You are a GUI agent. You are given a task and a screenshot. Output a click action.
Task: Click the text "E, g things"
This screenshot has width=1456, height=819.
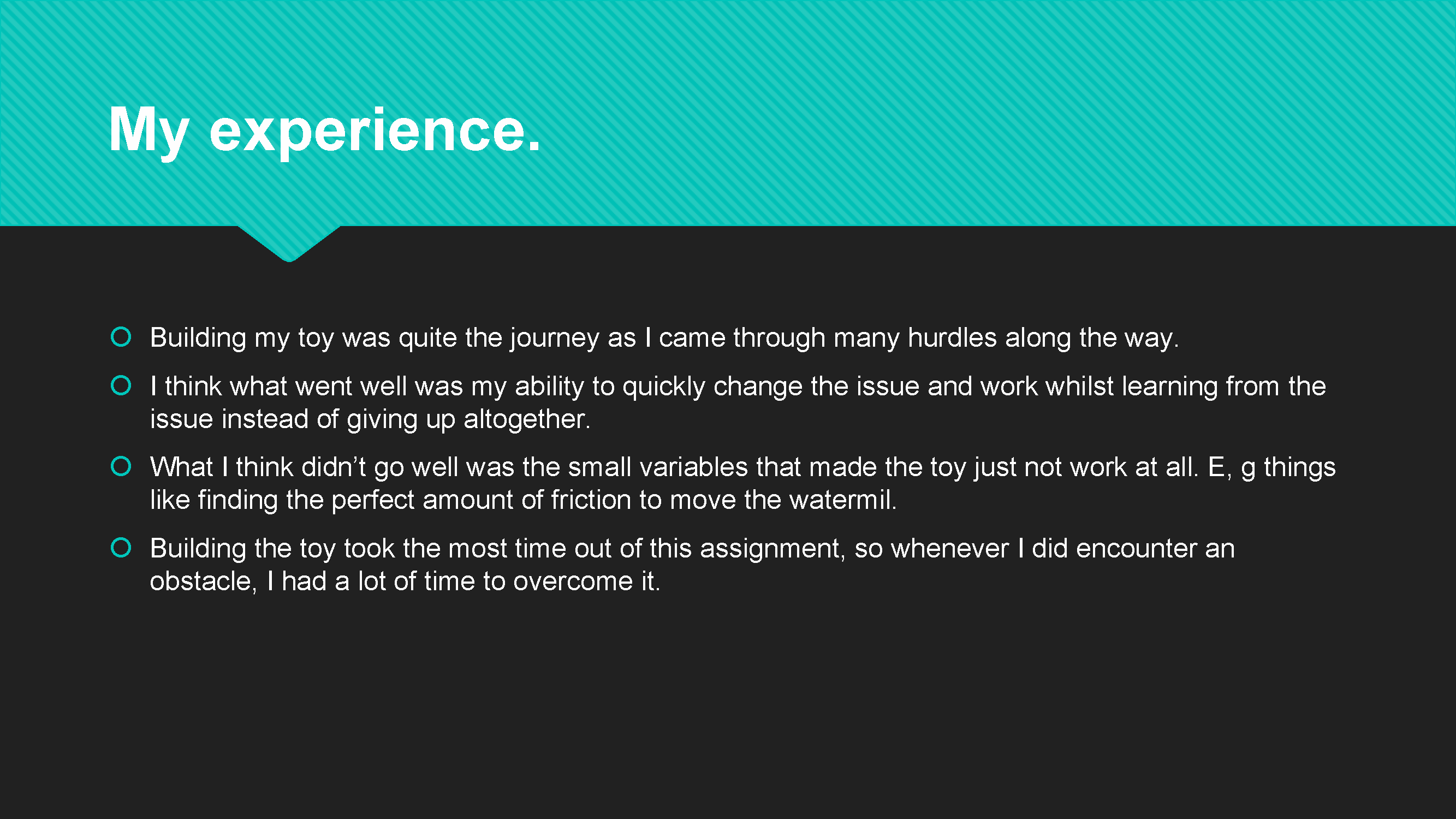(1271, 467)
